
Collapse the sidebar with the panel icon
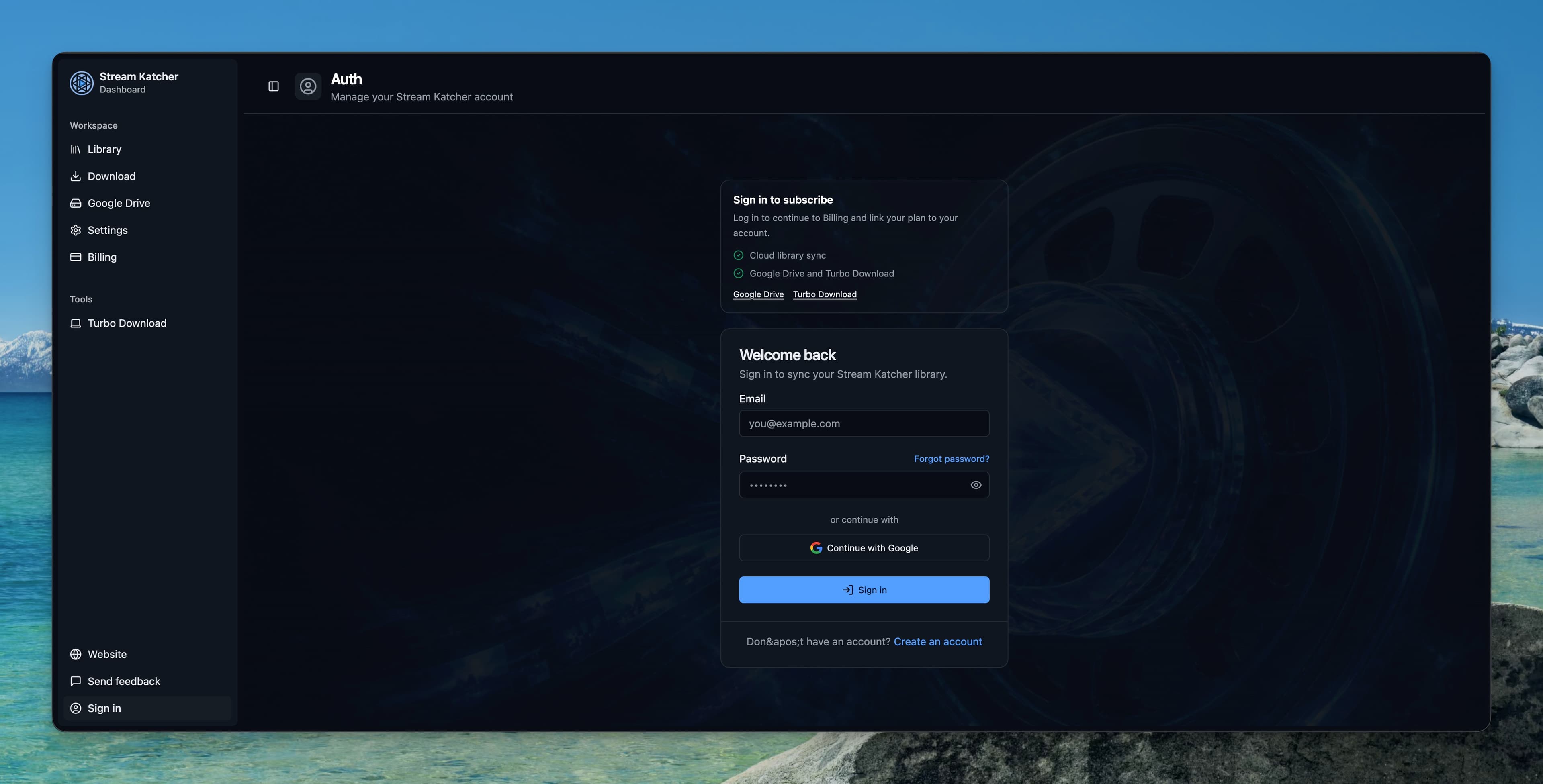pyautogui.click(x=274, y=86)
